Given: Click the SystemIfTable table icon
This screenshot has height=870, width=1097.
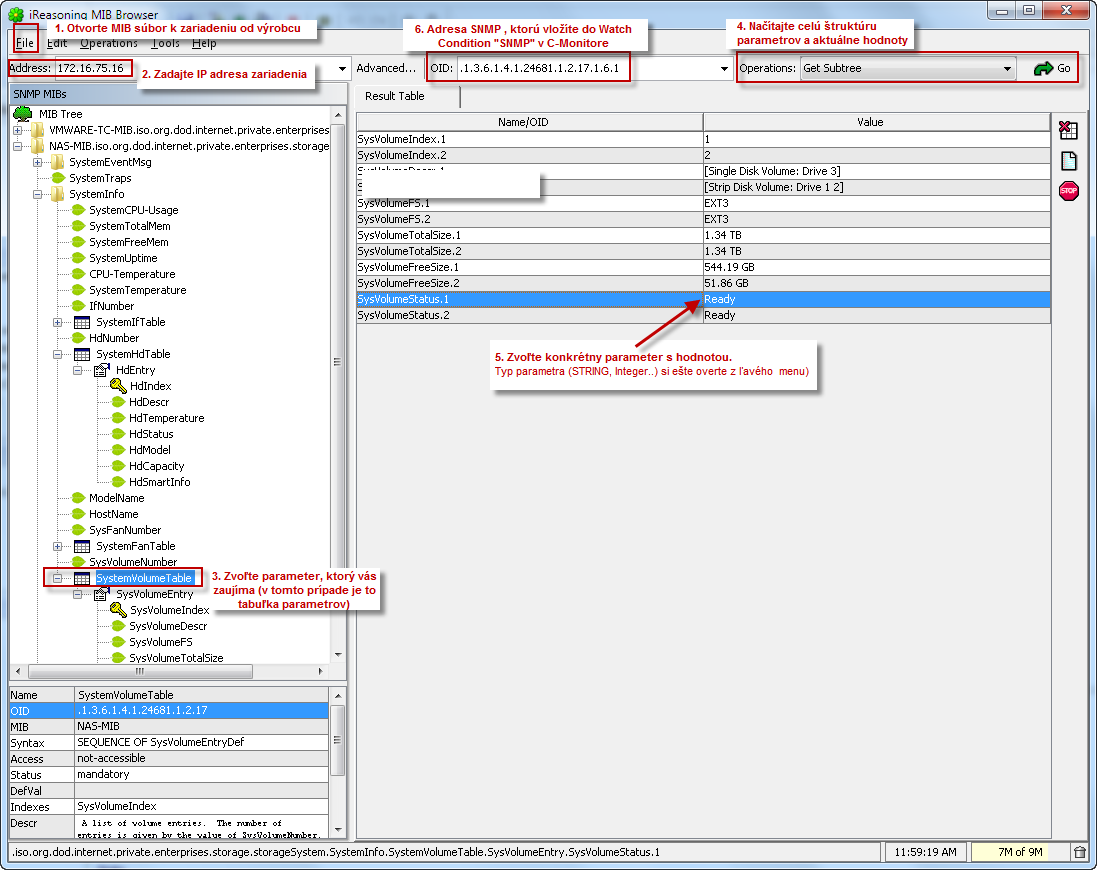Looking at the screenshot, I should (82, 322).
